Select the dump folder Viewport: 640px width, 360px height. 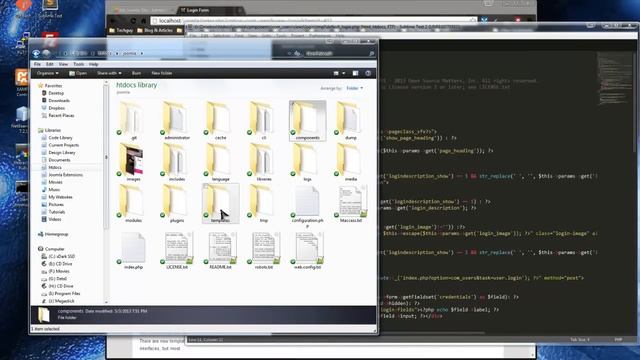pos(351,121)
